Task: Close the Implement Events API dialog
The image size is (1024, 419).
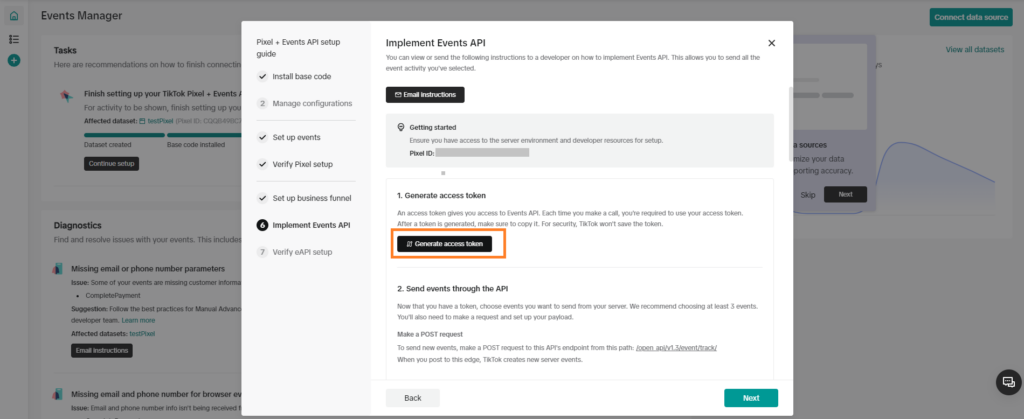Action: point(771,44)
